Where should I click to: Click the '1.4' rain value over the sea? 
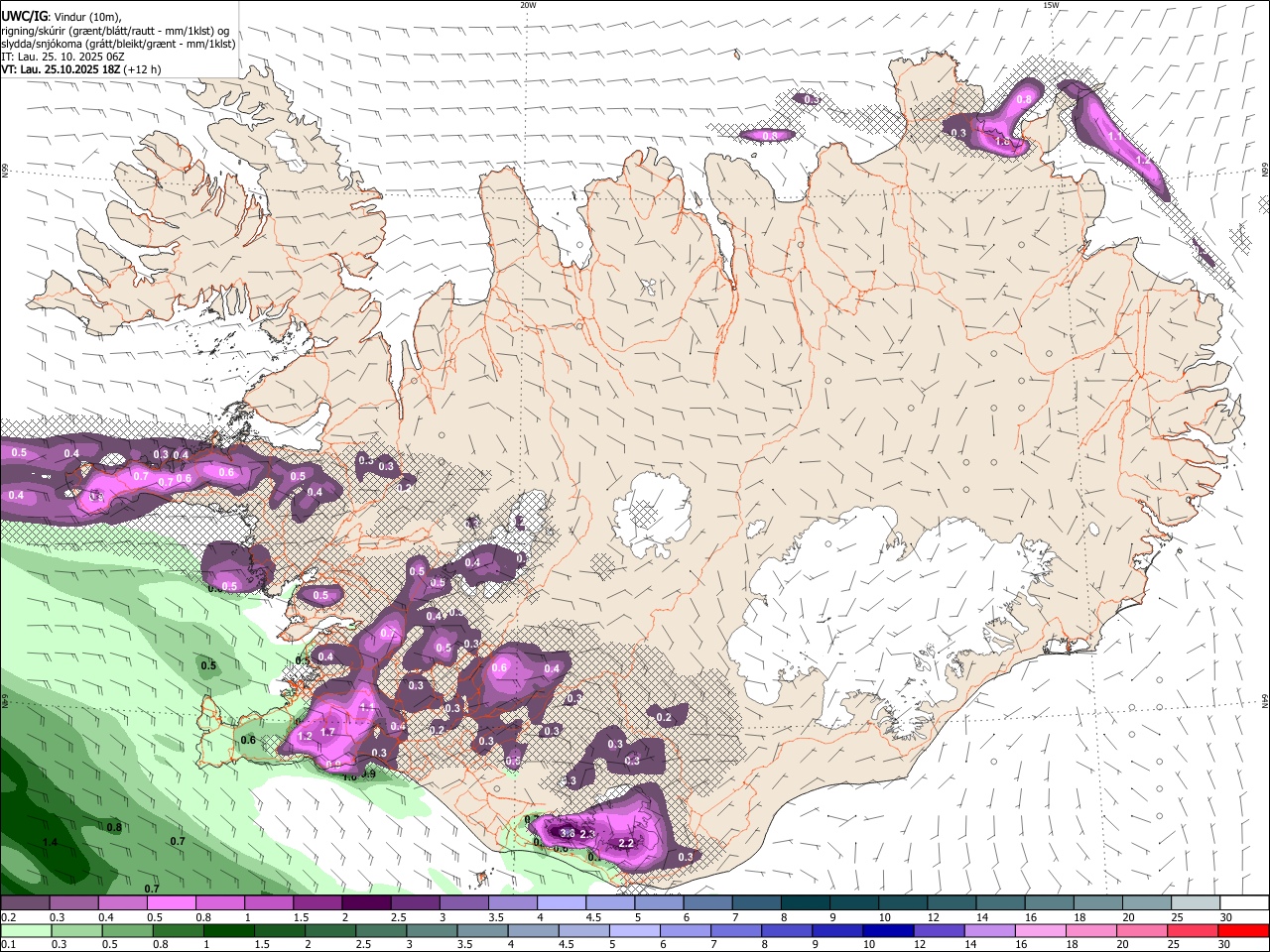click(x=50, y=842)
